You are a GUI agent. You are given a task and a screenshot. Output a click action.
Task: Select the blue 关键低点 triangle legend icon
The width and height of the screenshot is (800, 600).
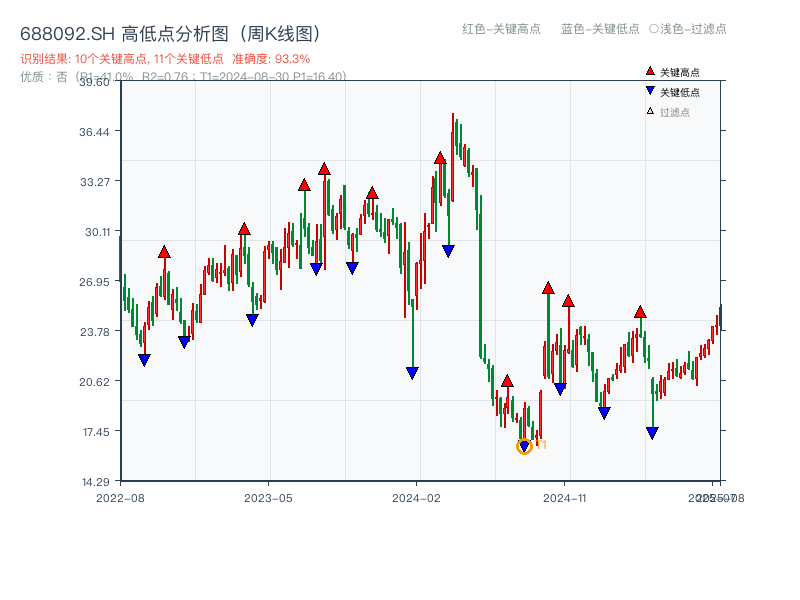(649, 88)
